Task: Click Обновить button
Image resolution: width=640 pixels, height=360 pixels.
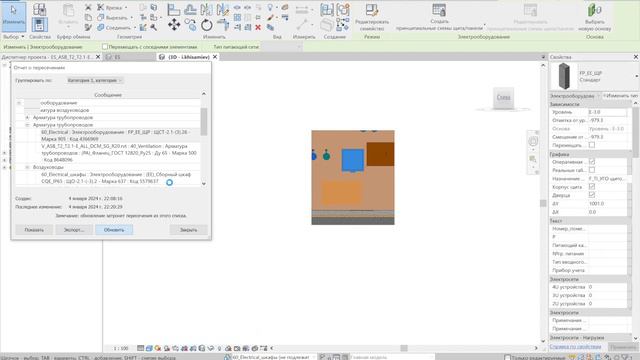Action: pos(114,230)
